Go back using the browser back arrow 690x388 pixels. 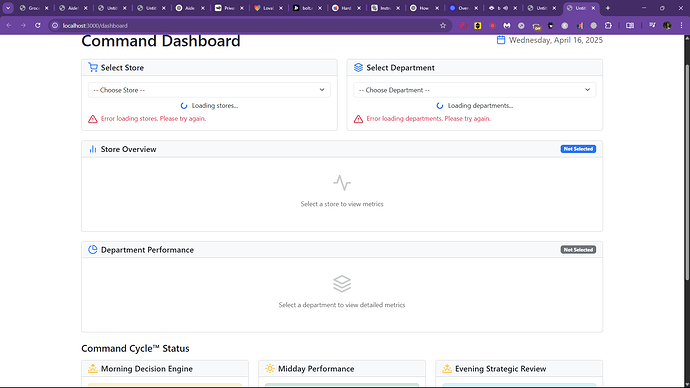(x=9, y=26)
